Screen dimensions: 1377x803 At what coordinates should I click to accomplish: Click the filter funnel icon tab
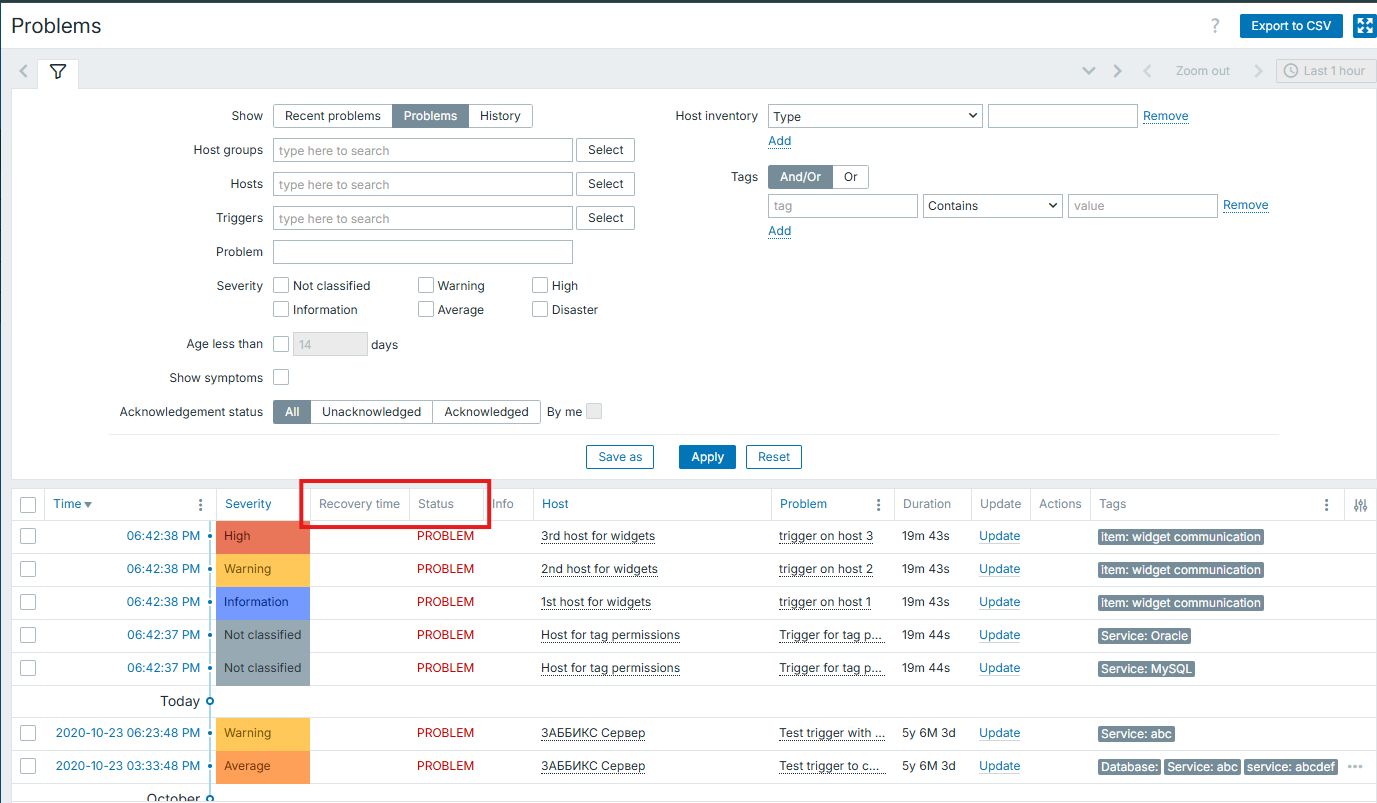click(x=58, y=72)
